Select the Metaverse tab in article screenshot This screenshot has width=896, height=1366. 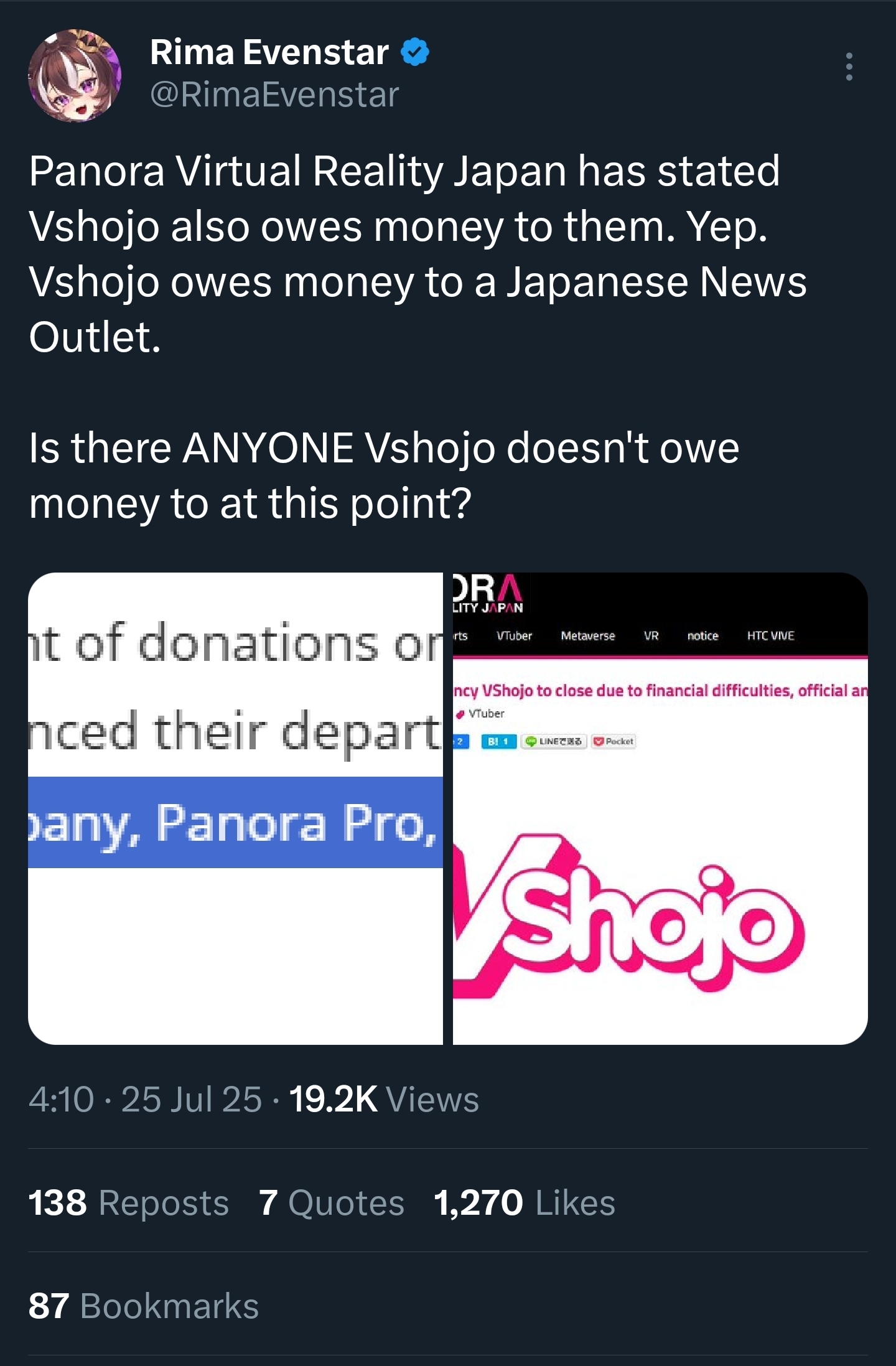587,635
